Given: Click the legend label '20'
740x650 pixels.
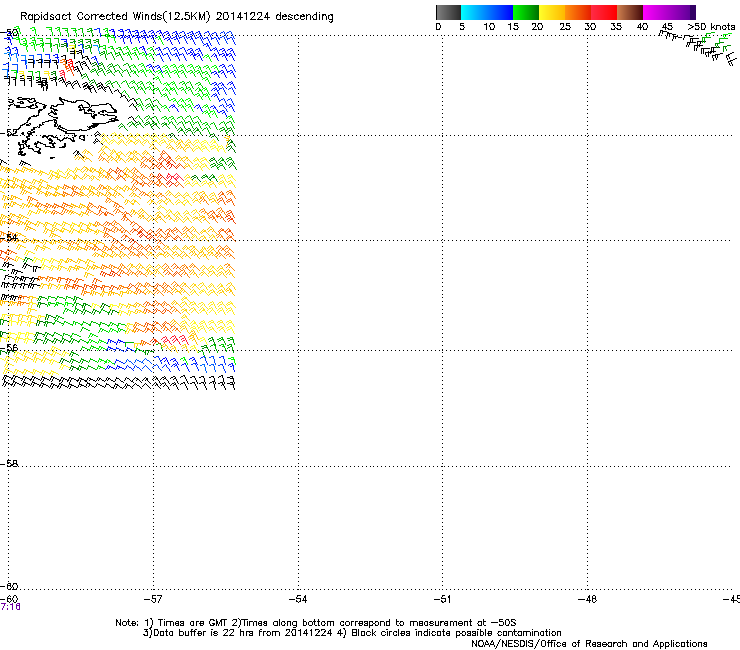Looking at the screenshot, I should click(x=537, y=26).
